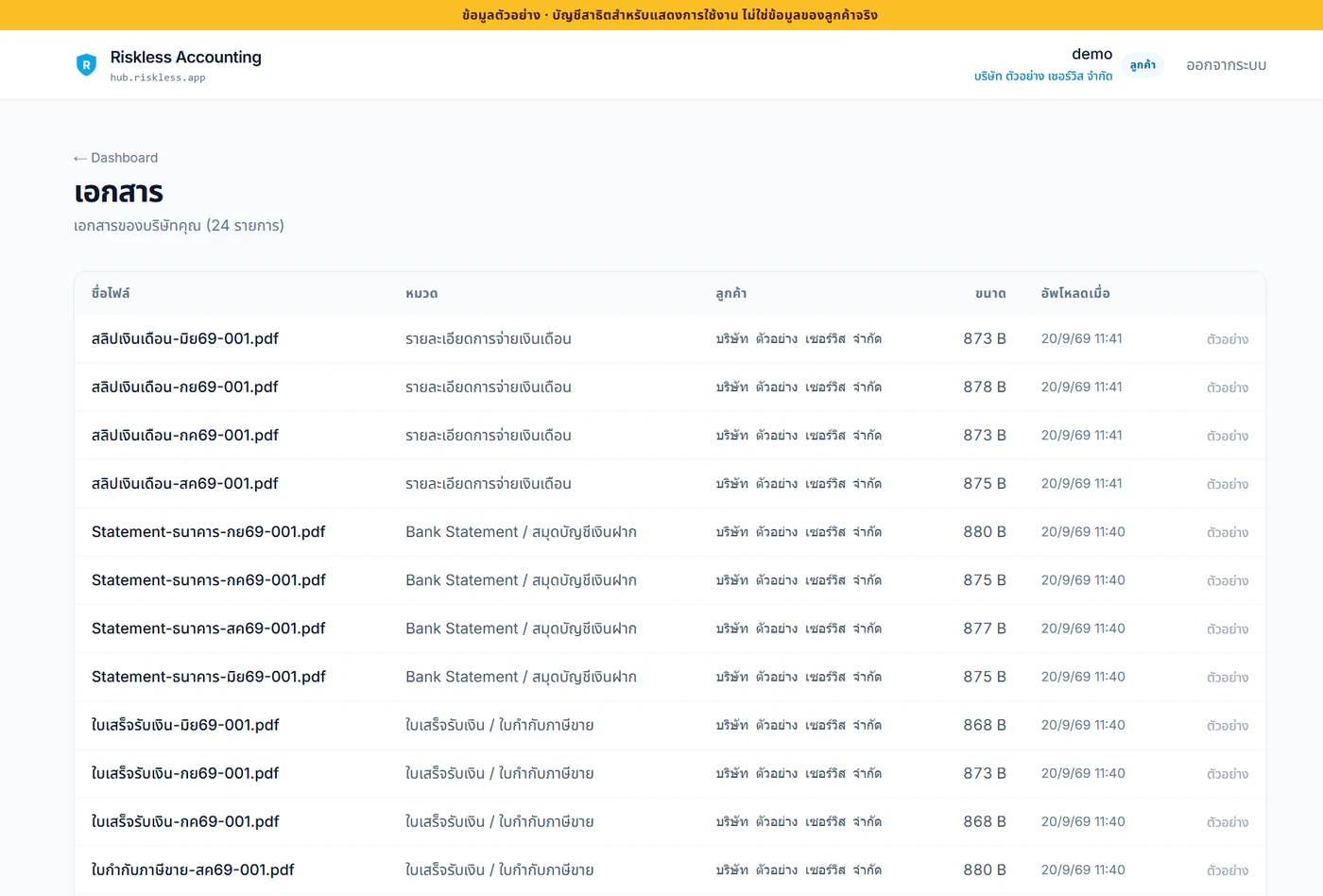This screenshot has width=1323, height=896.
Task: Click category cell of ใบเสร็จรับเงิน-มิย69 row
Action: click(500, 725)
